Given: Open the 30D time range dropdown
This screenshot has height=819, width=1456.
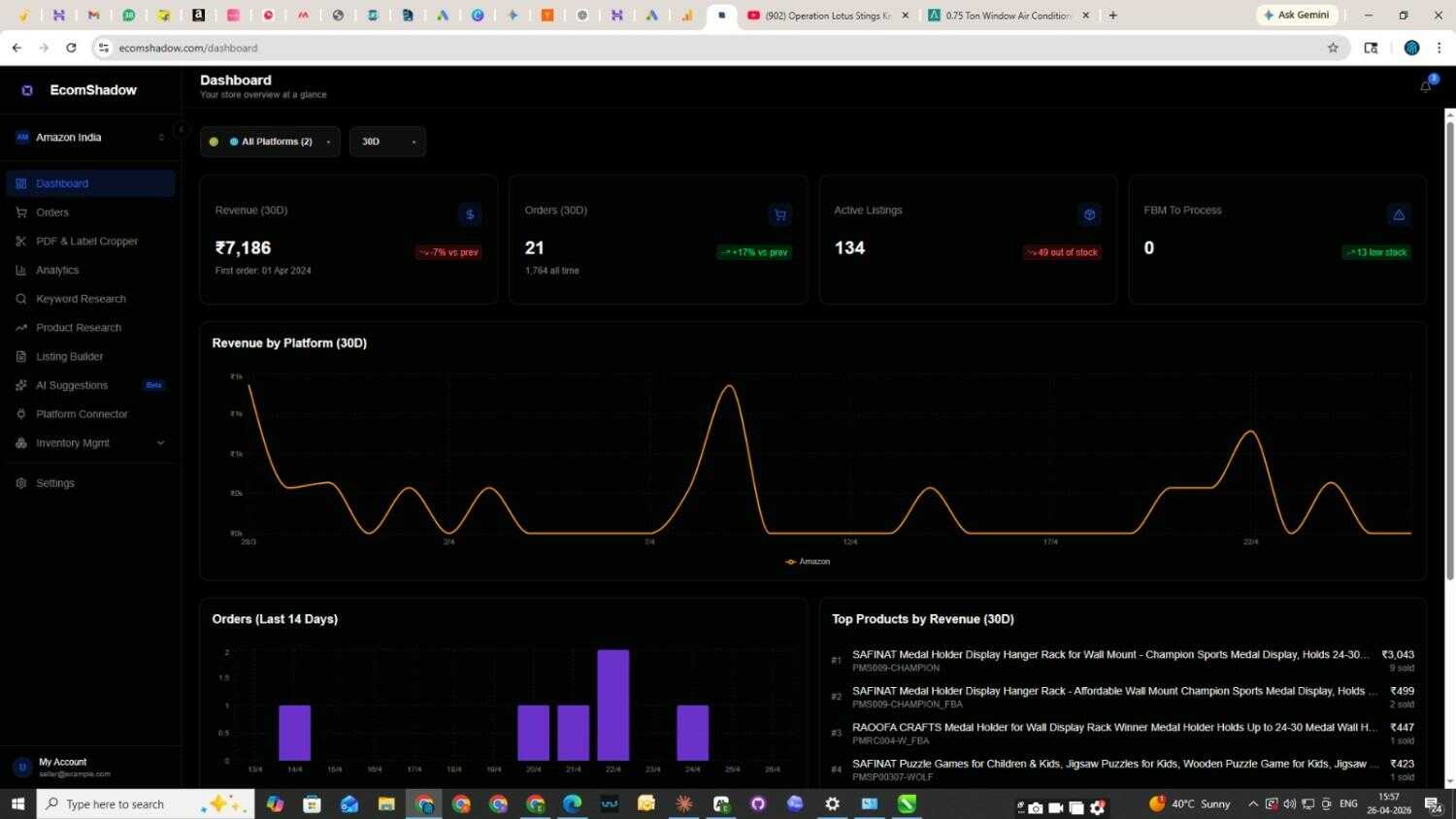Looking at the screenshot, I should [x=387, y=142].
